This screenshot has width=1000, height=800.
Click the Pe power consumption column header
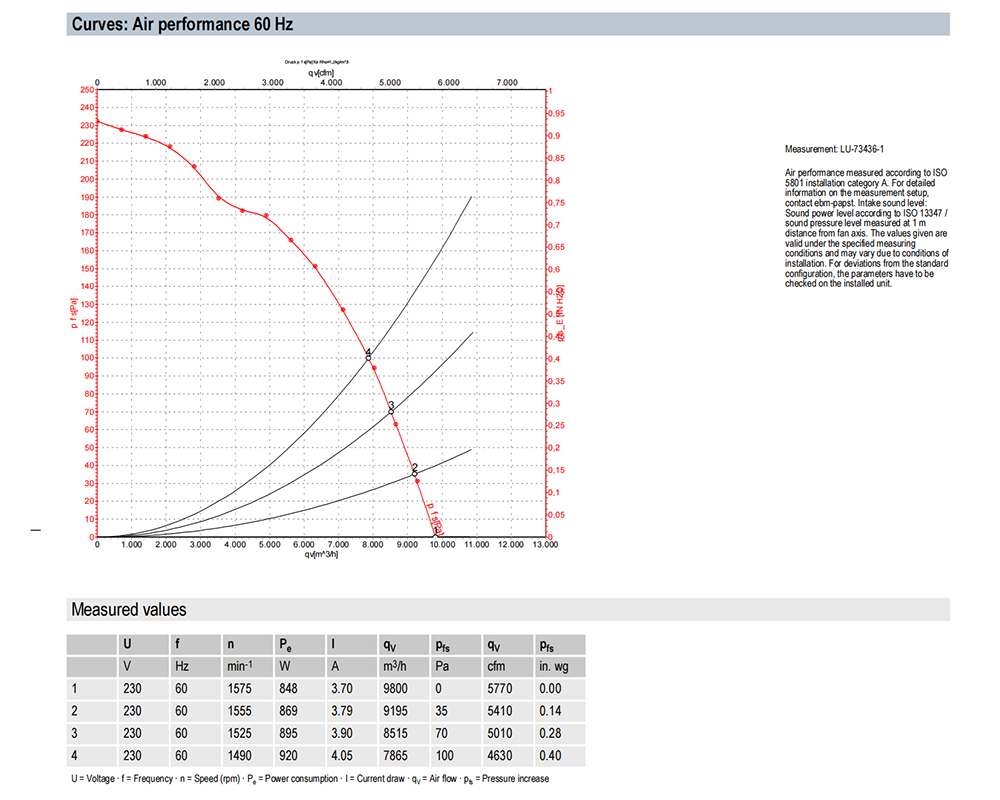point(285,645)
